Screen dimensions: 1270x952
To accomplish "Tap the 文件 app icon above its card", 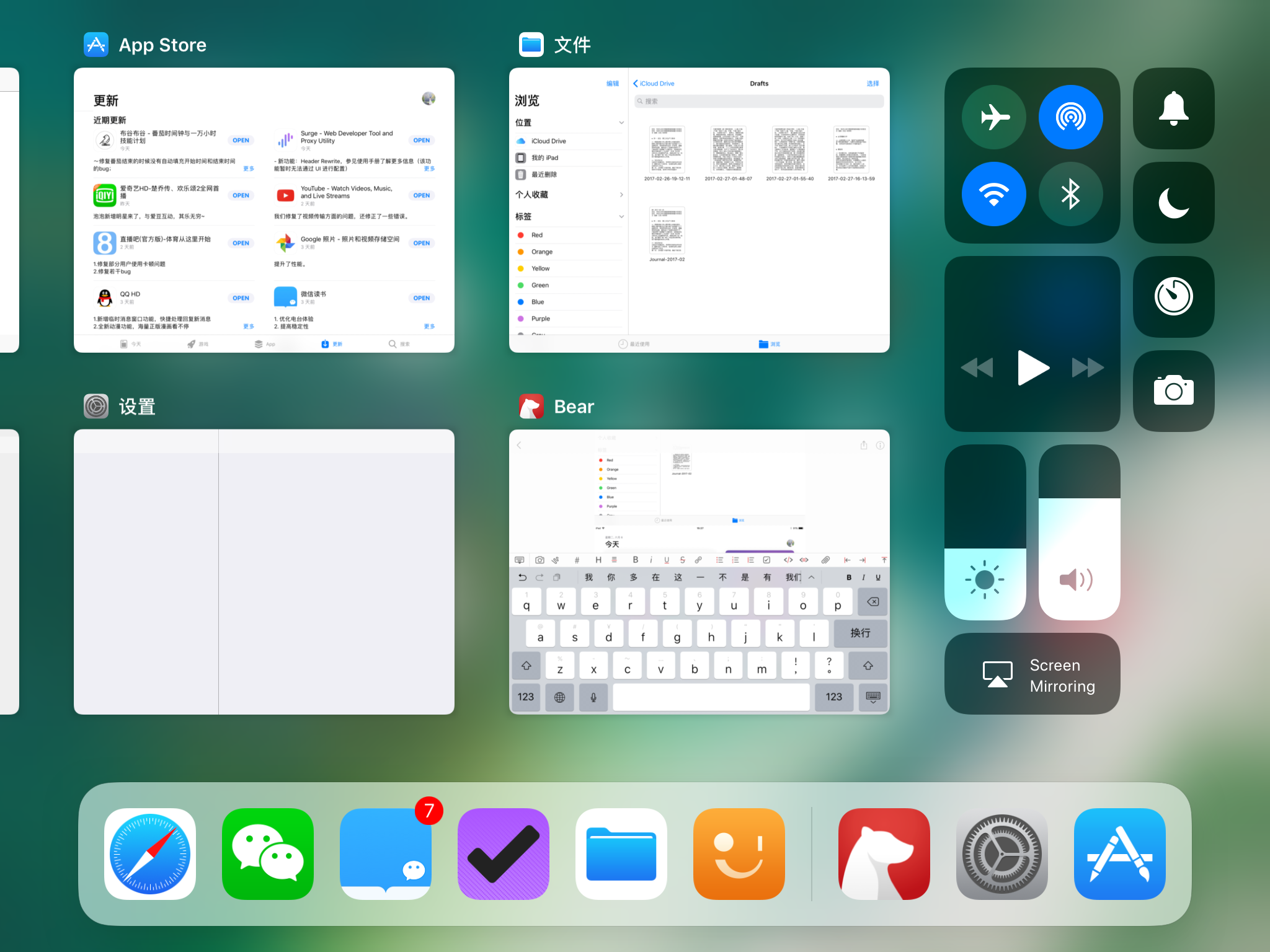I will 531,45.
